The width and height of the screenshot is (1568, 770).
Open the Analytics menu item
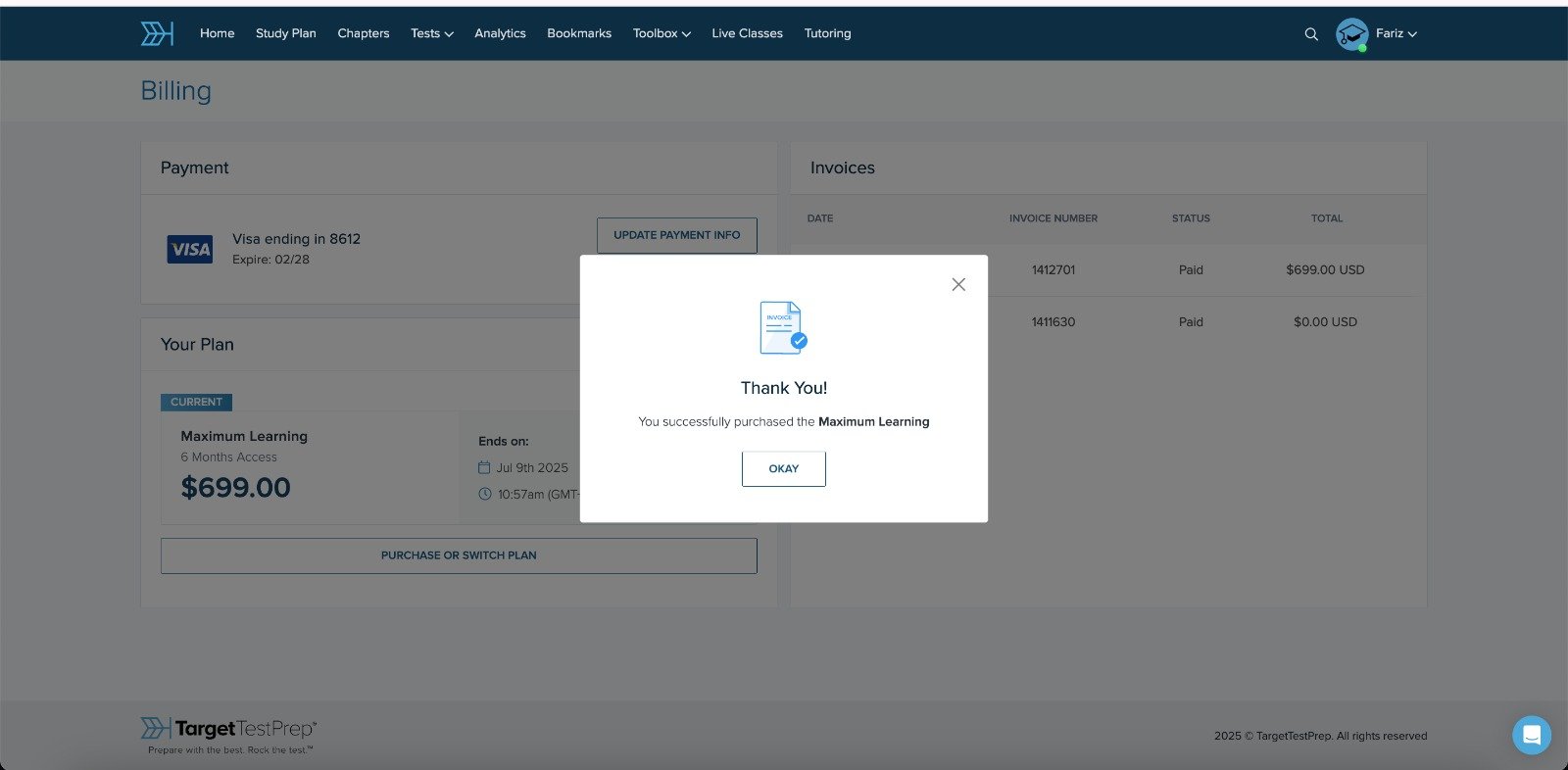click(500, 33)
